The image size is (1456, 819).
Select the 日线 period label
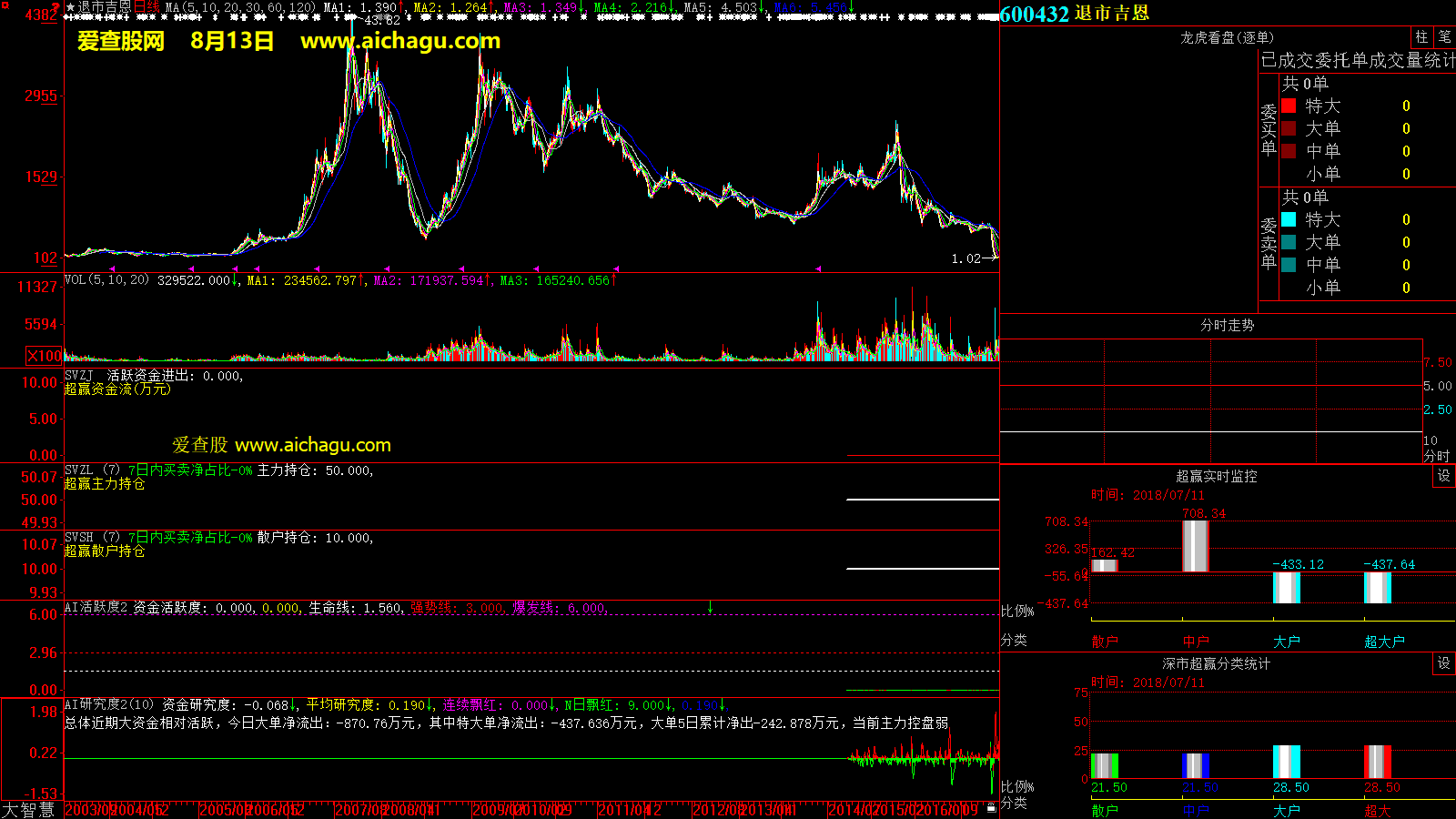[x=147, y=7]
